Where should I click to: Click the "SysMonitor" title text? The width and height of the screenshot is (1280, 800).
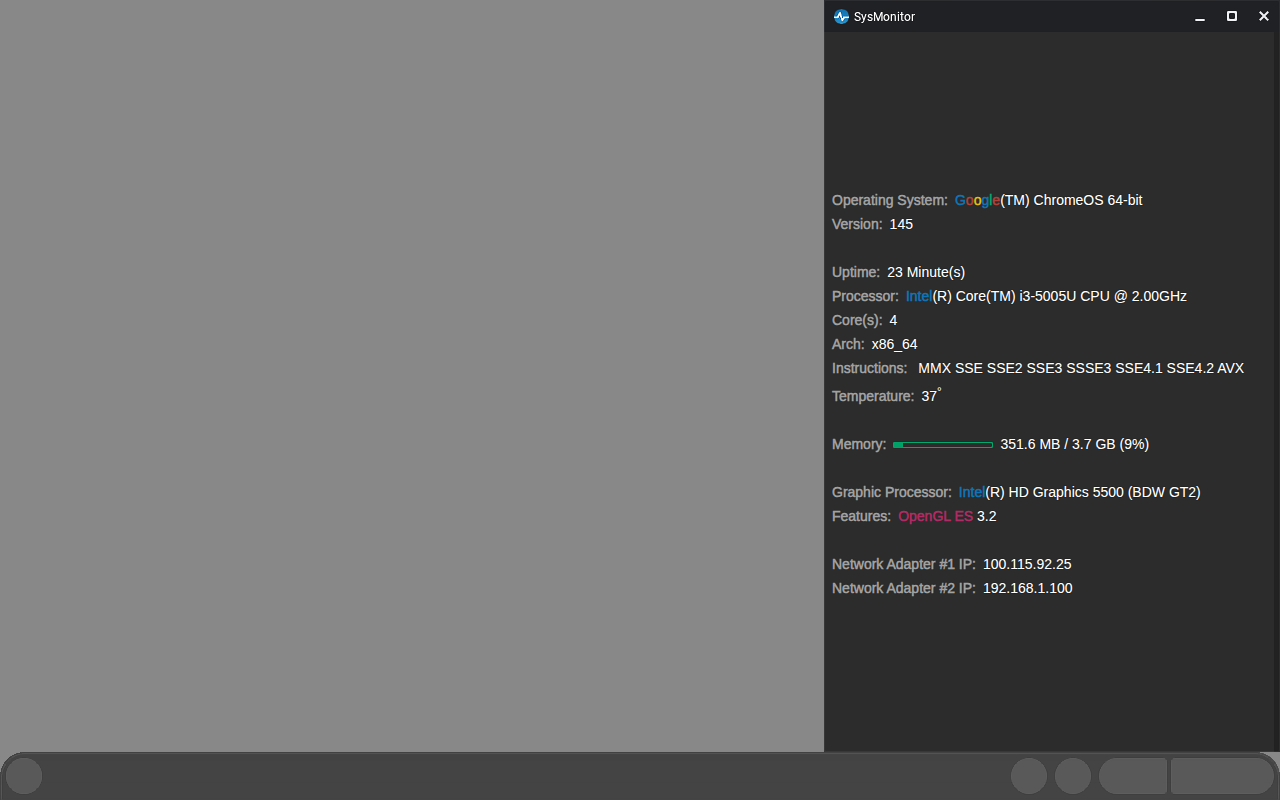coord(884,16)
